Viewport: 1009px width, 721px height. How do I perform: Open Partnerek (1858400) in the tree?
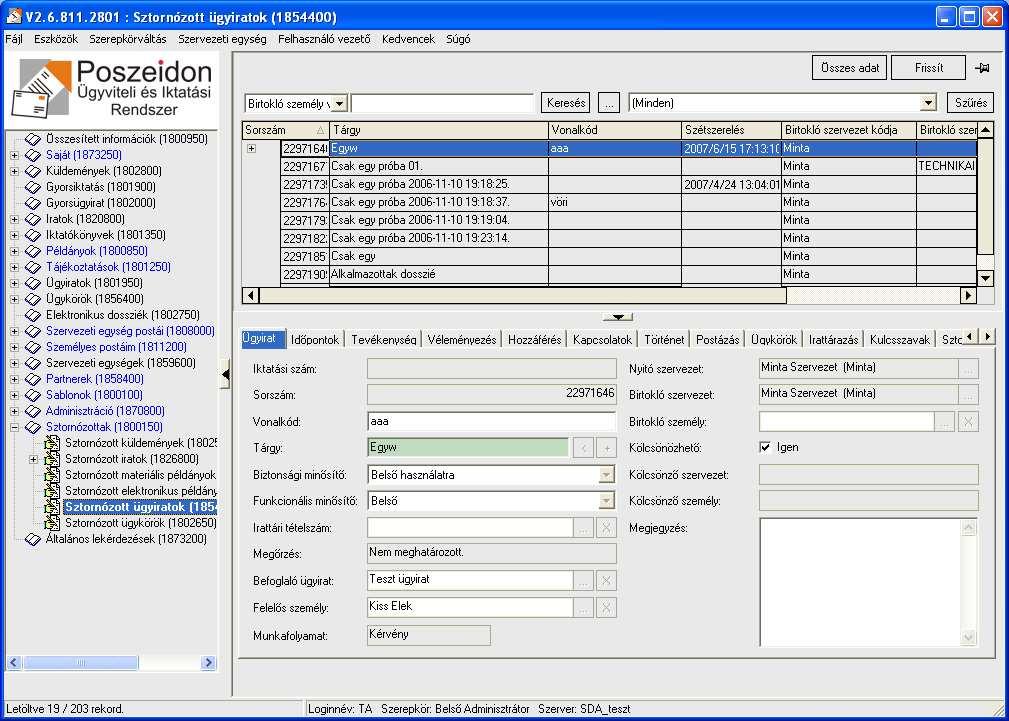[94, 379]
